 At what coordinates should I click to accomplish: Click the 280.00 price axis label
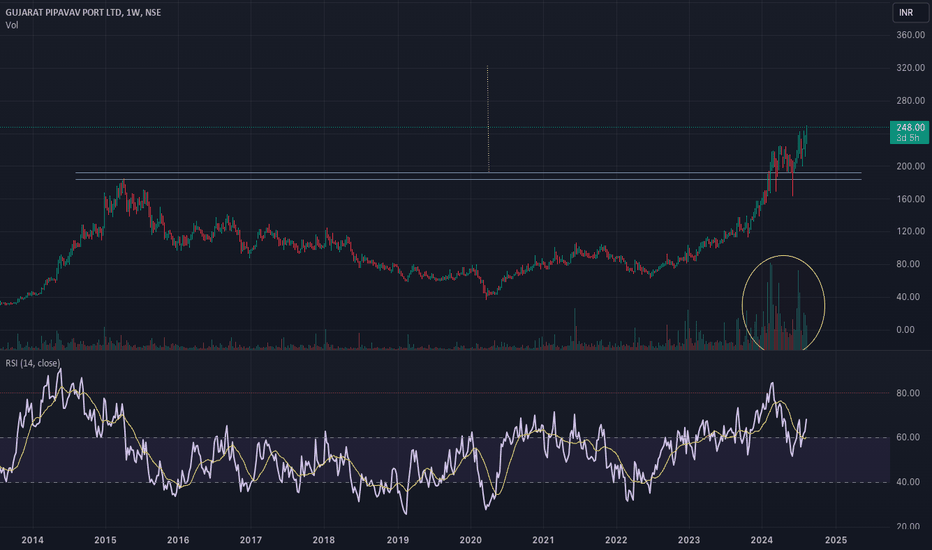click(x=910, y=100)
